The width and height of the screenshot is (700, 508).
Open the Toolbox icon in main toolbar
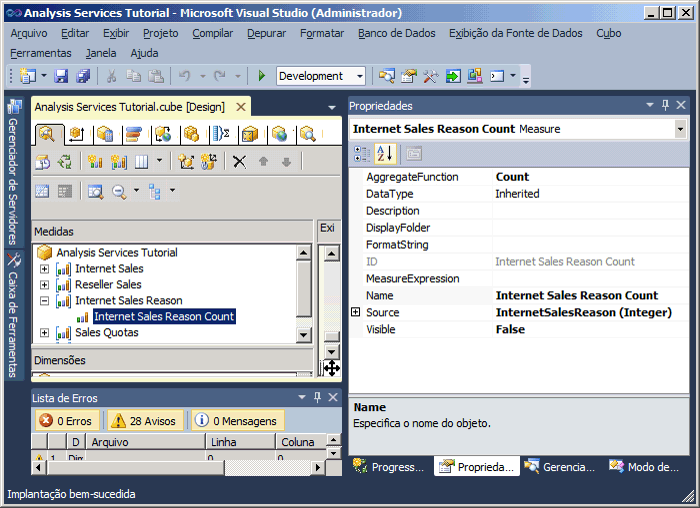pos(431,76)
